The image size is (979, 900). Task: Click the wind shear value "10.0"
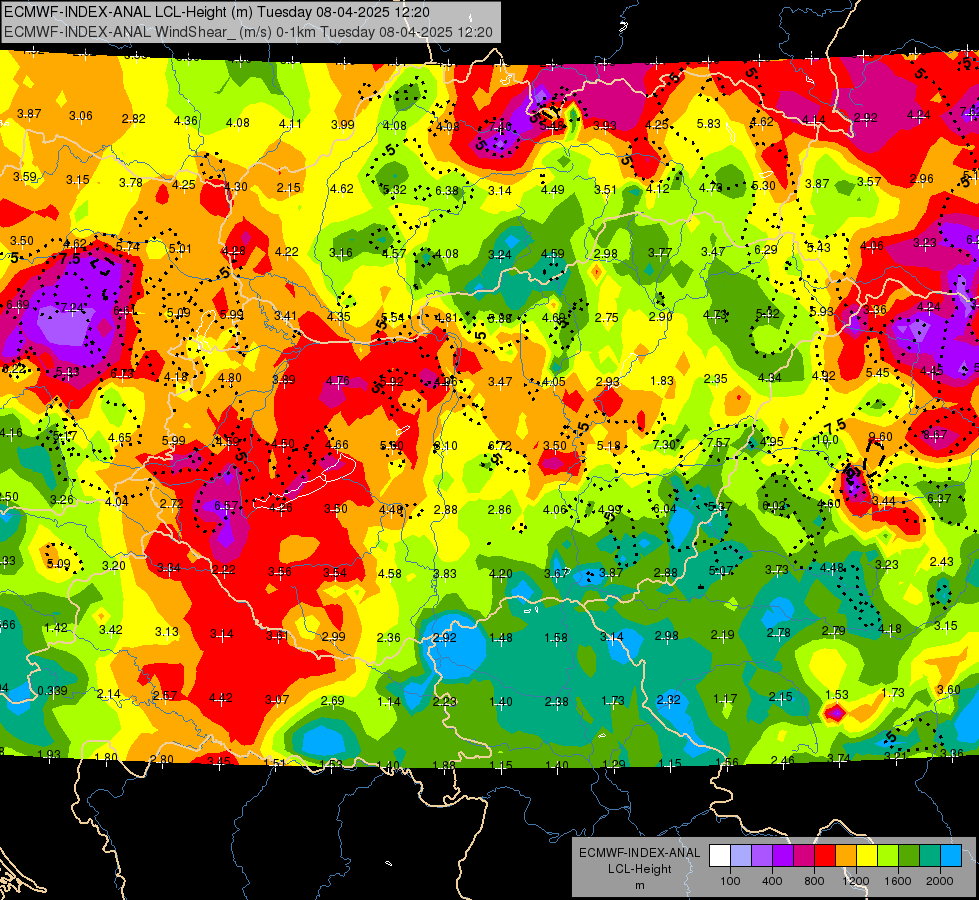click(x=827, y=440)
